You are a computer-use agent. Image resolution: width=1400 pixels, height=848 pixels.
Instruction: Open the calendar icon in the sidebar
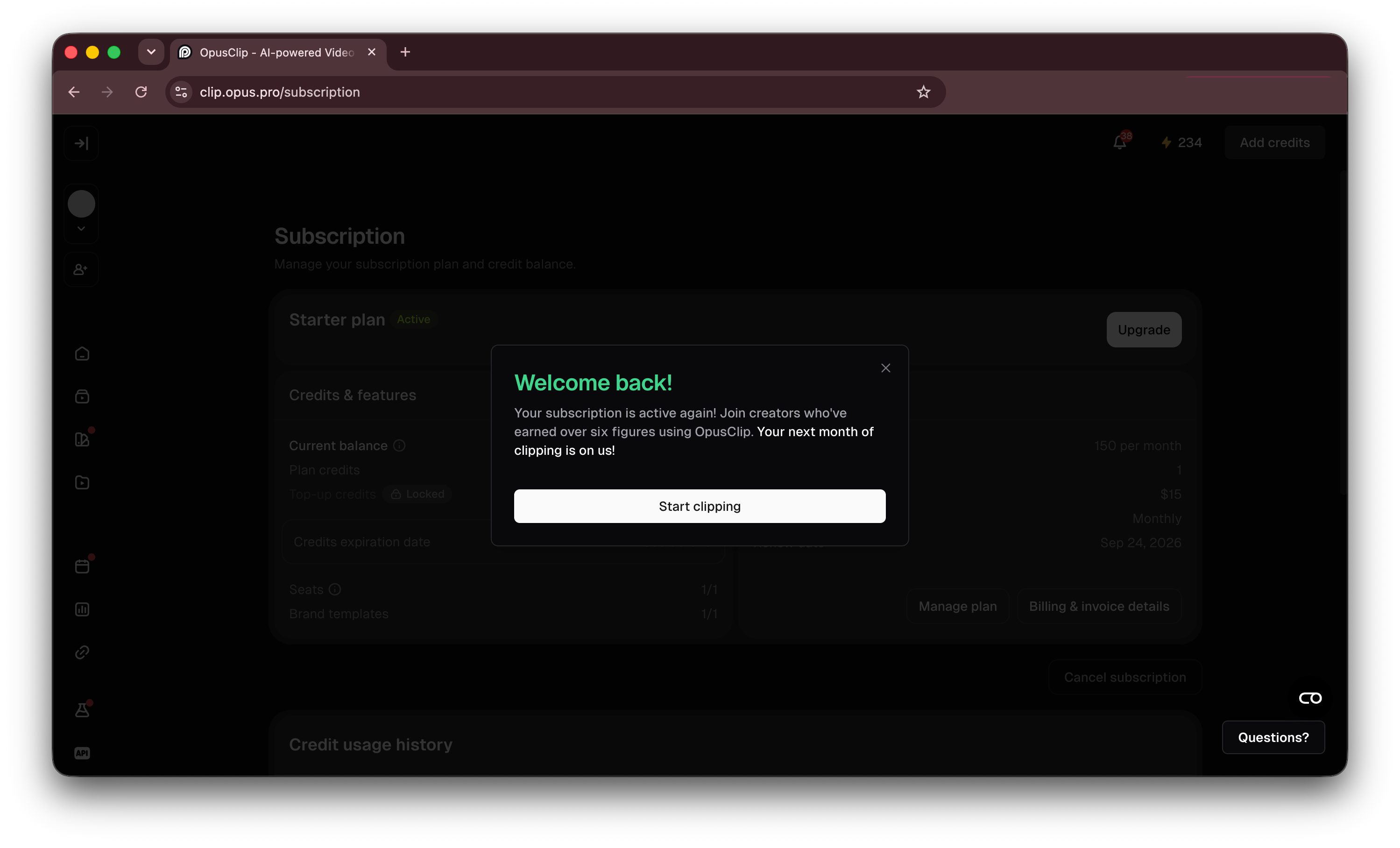tap(82, 566)
